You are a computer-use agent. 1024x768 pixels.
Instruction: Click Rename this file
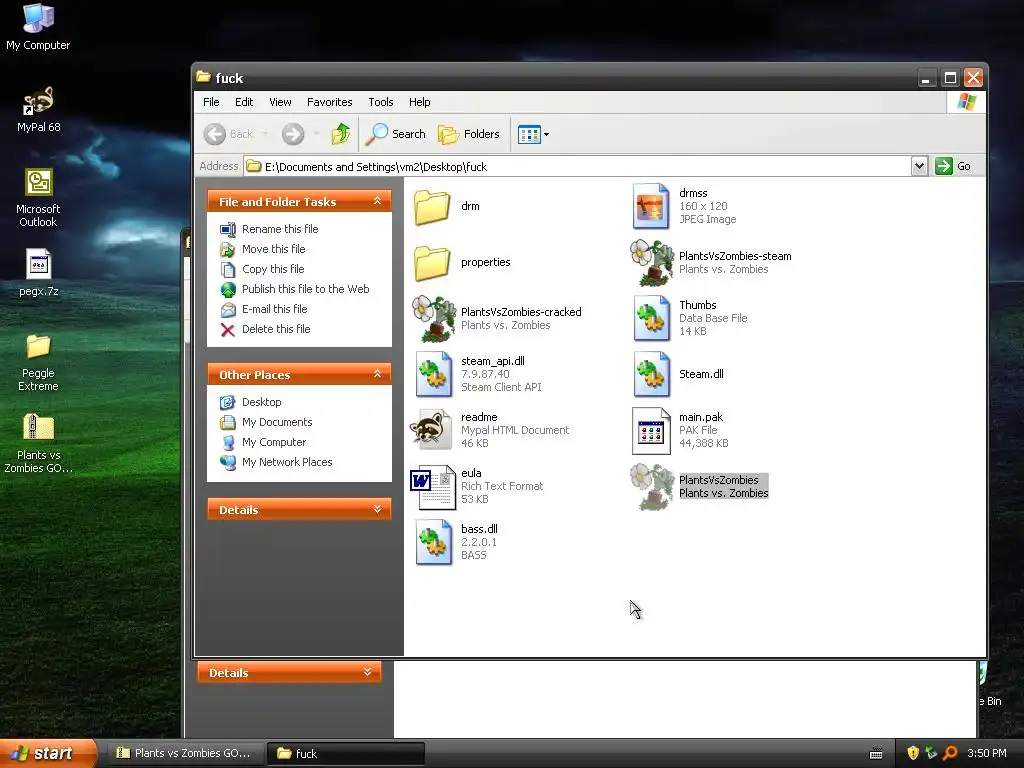pyautogui.click(x=280, y=229)
